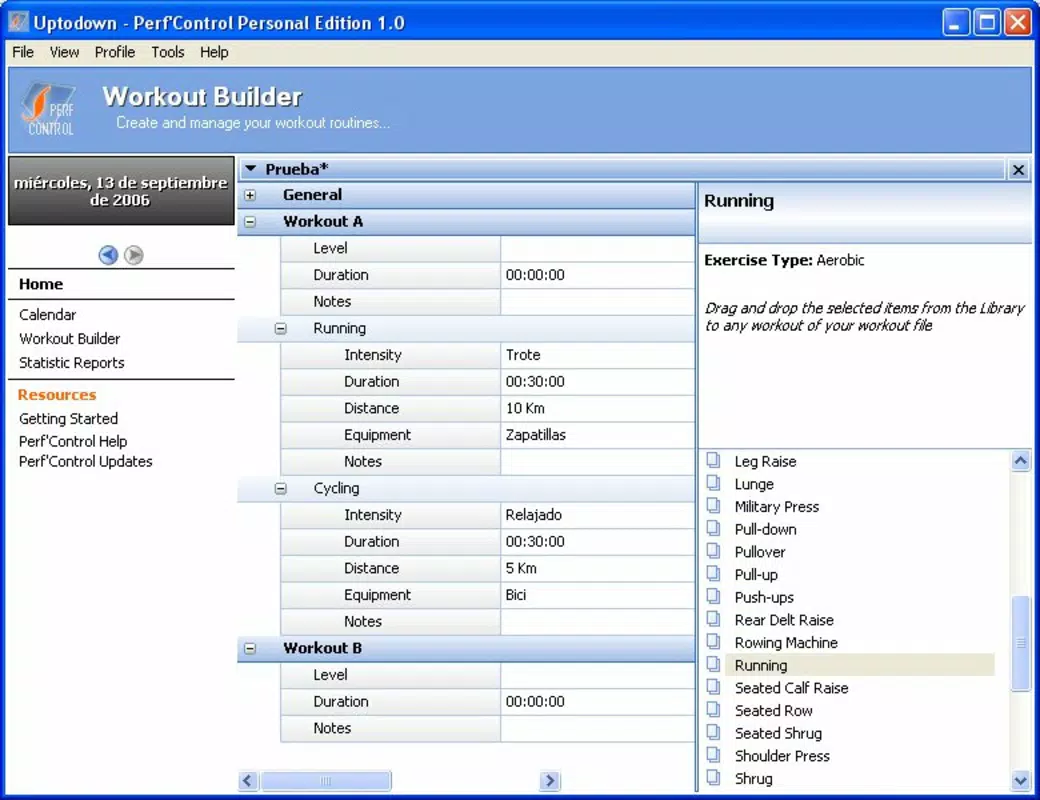Go to Calendar in sidebar

click(47, 314)
